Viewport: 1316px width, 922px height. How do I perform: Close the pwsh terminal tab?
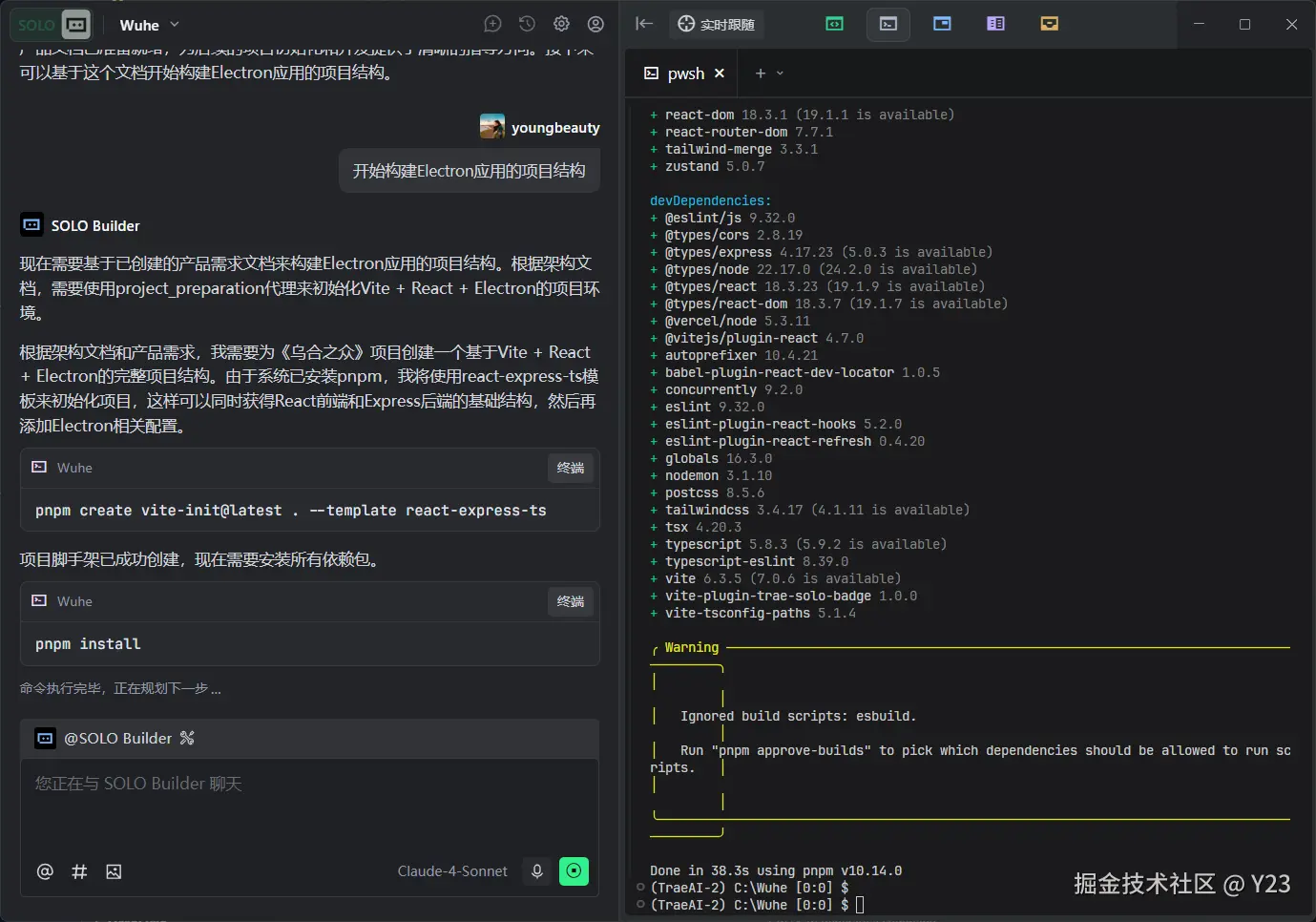coord(720,73)
